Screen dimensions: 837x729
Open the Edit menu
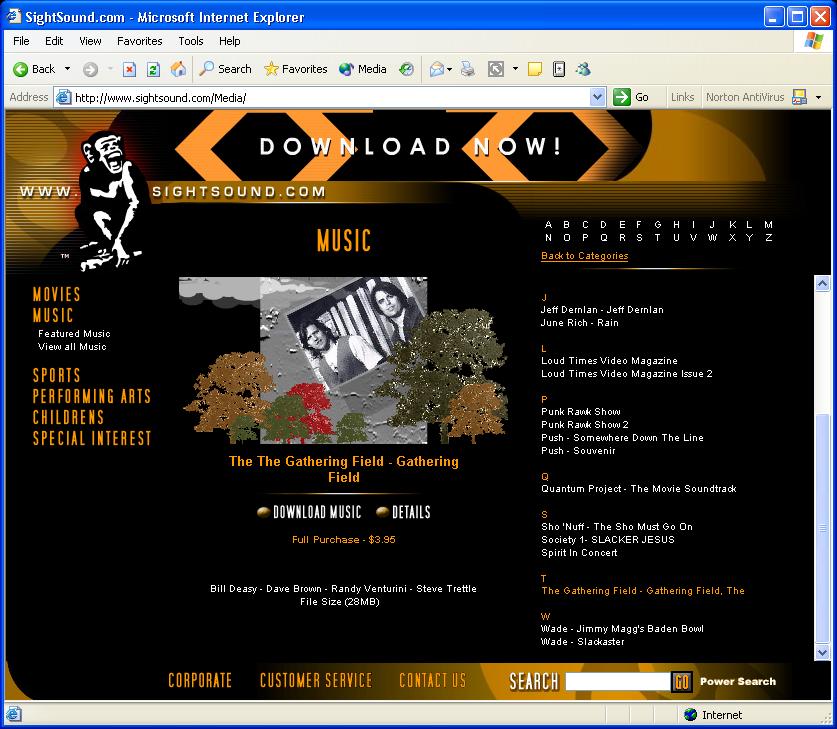coord(54,41)
